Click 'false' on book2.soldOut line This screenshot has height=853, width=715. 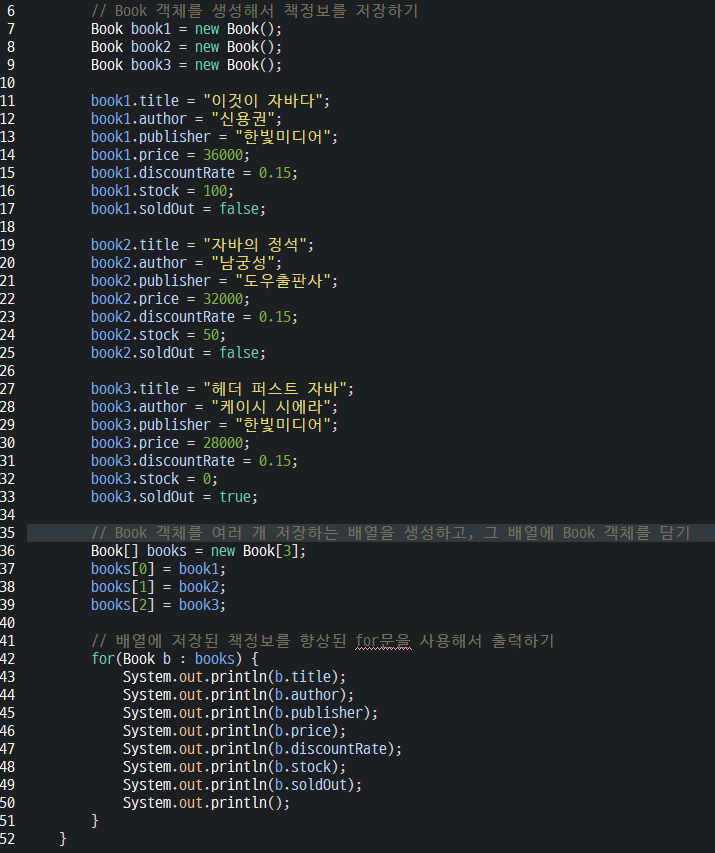239,352
